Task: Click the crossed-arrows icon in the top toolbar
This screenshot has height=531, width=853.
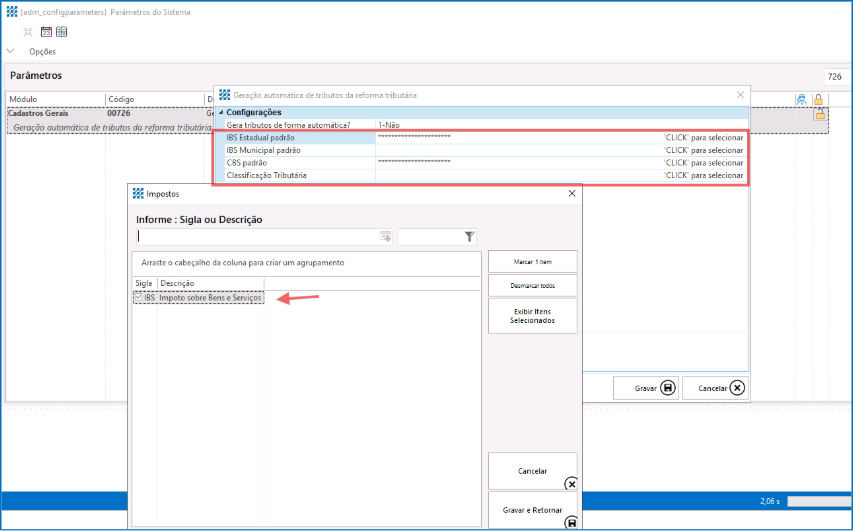Action: click(28, 32)
